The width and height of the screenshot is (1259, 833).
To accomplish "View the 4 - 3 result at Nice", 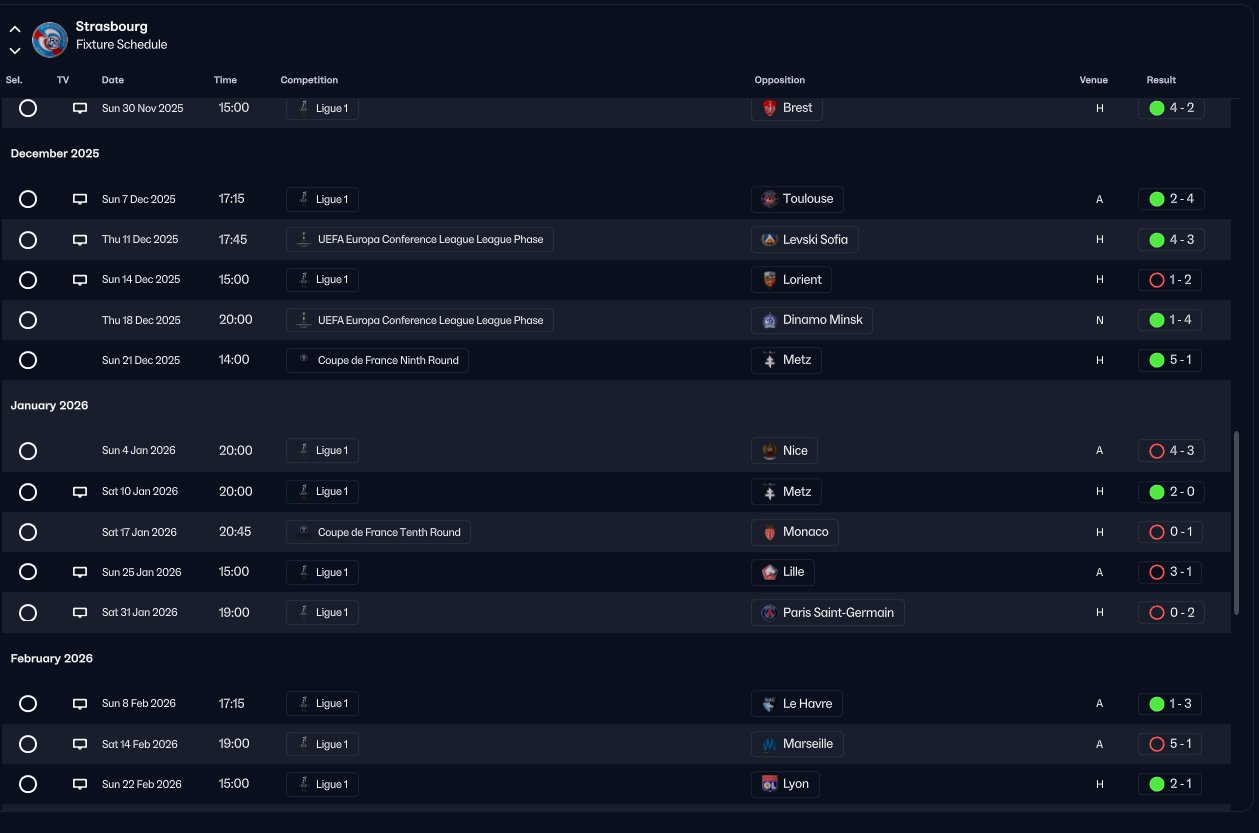I will pyautogui.click(x=1171, y=451).
